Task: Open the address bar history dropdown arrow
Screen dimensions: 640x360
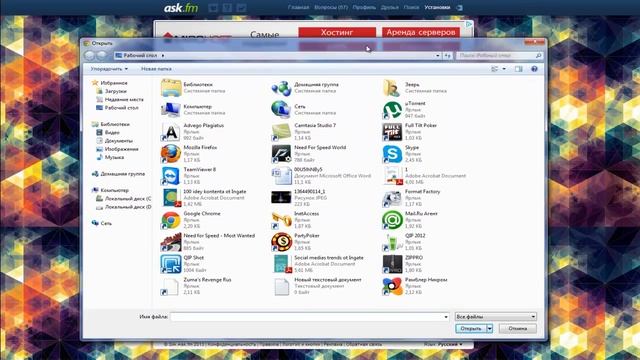Action: point(438,56)
